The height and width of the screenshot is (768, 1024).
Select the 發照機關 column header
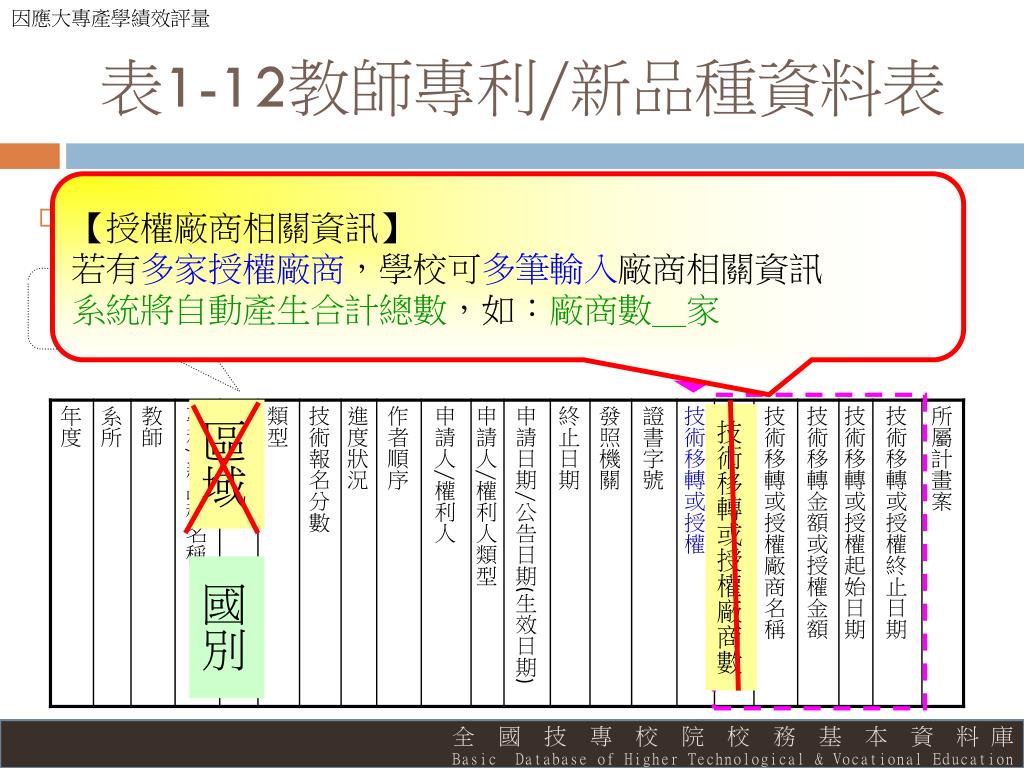[610, 447]
